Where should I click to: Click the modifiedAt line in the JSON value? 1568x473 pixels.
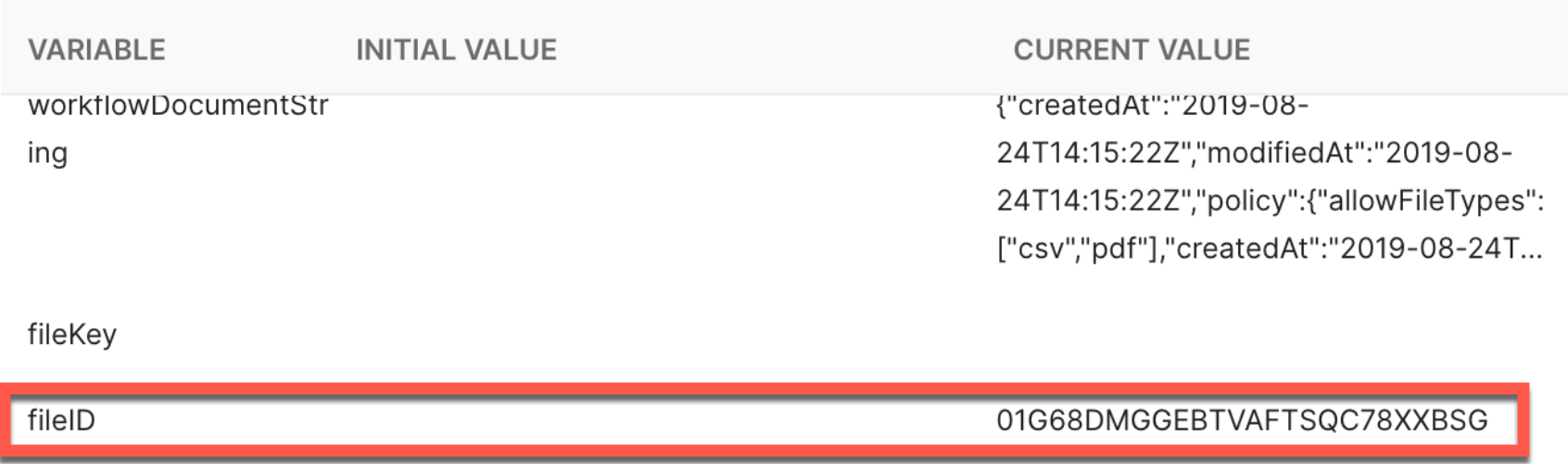pos(1253,153)
